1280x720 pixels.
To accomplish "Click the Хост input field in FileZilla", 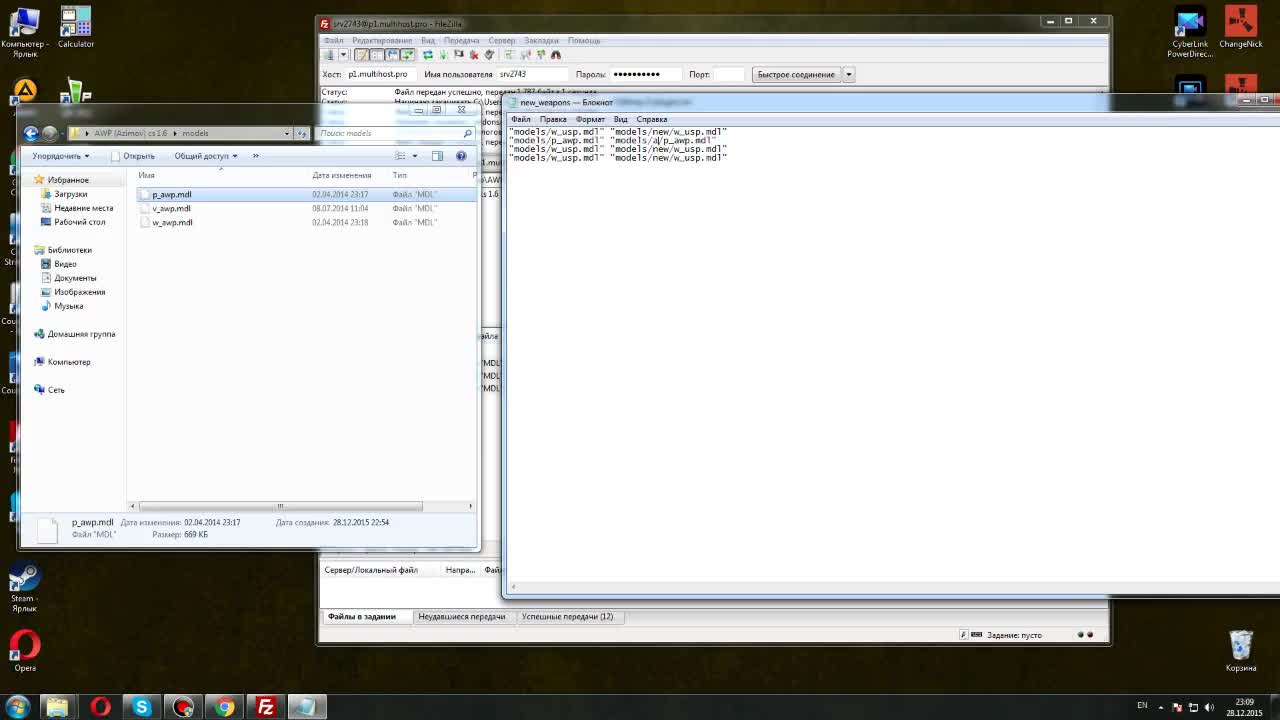I will coord(379,75).
